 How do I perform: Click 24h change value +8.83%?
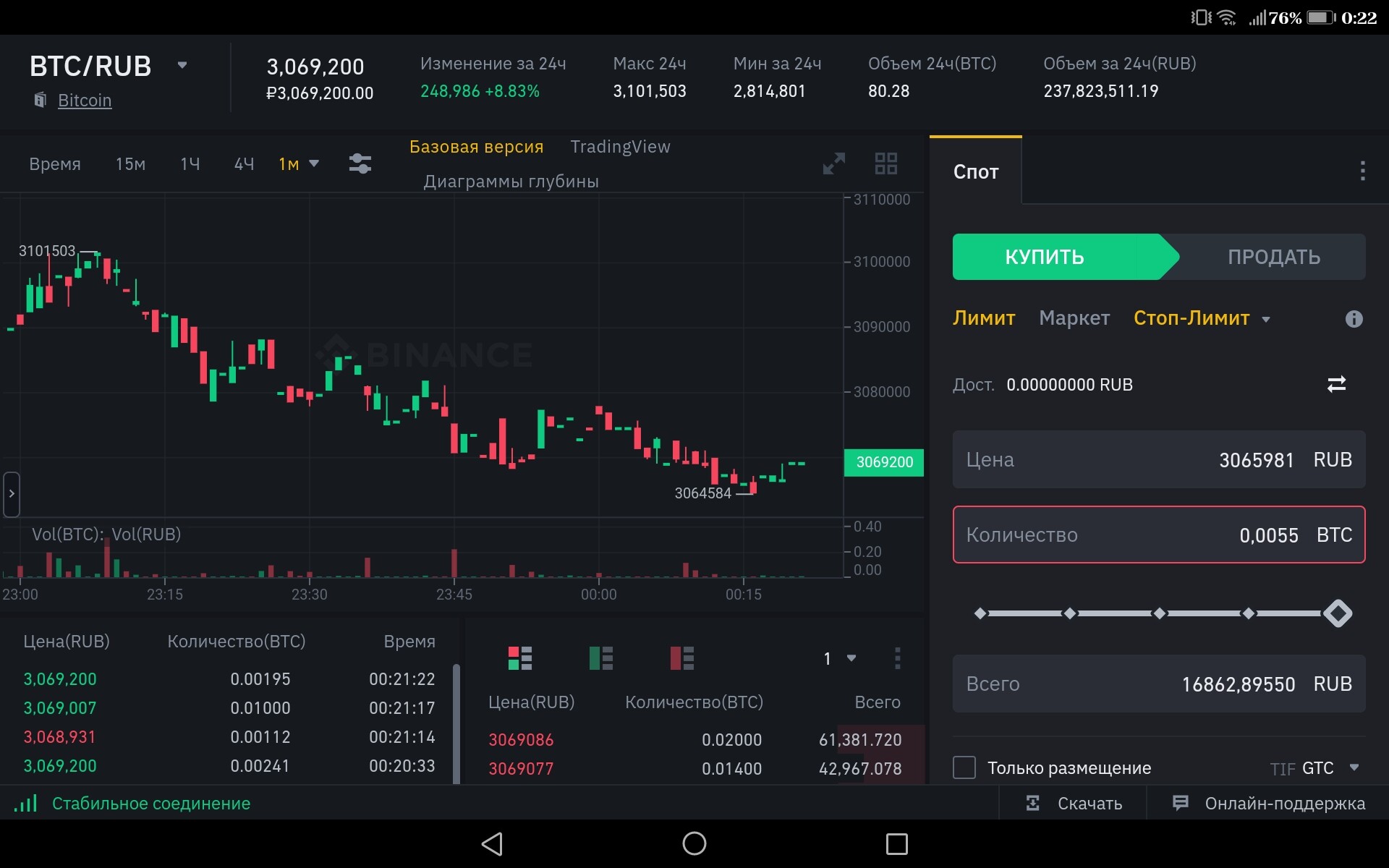(512, 91)
